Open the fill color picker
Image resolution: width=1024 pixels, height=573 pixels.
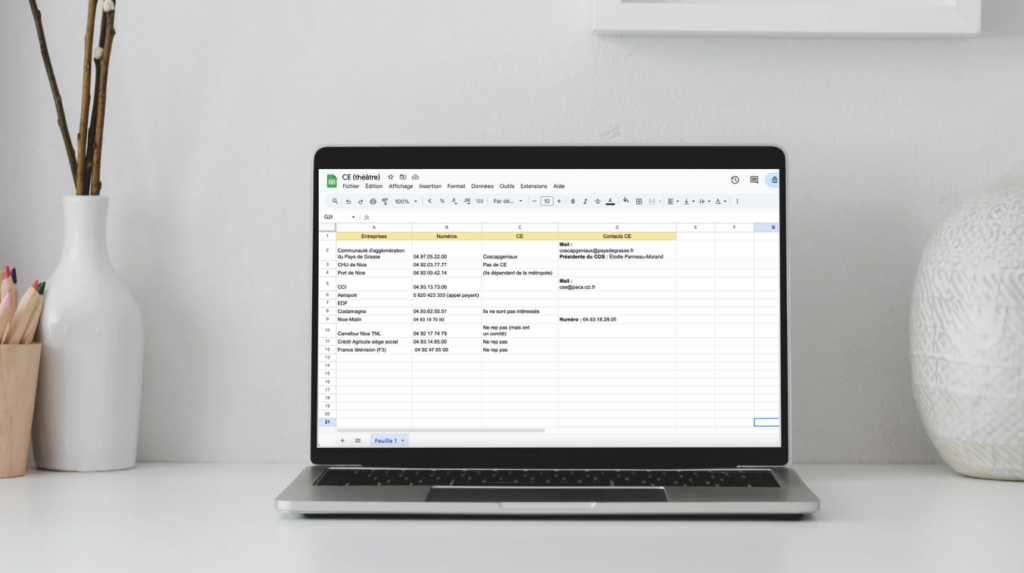point(626,201)
